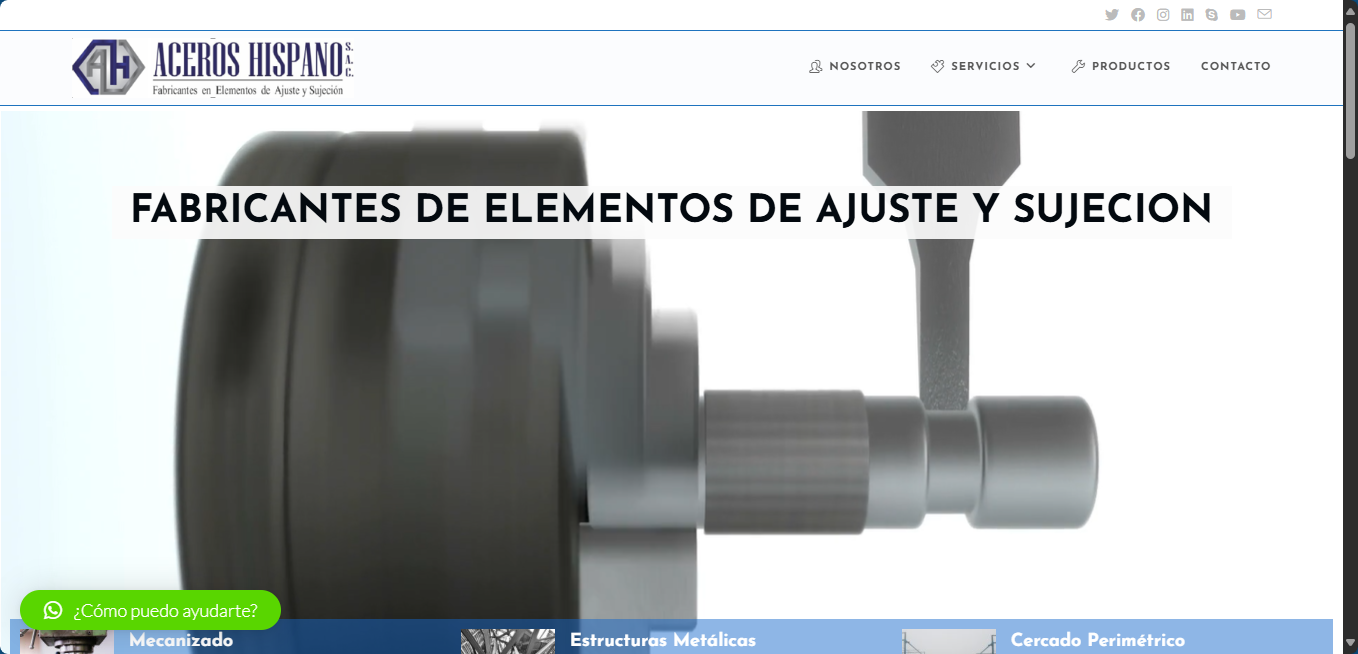This screenshot has height=654, width=1358.
Task: Visit the Facebook page icon
Action: [x=1137, y=15]
